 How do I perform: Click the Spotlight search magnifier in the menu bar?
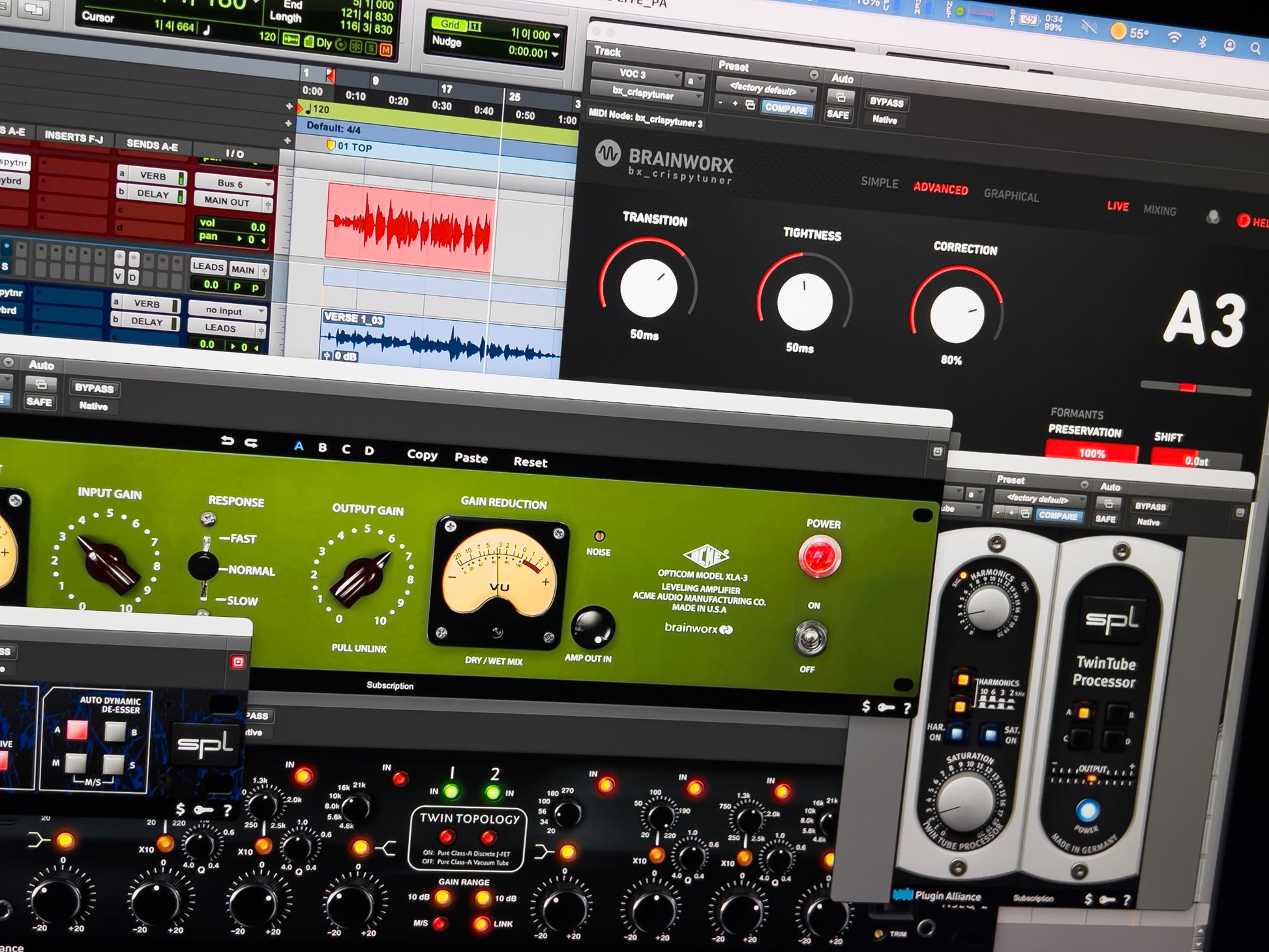coord(1255,48)
